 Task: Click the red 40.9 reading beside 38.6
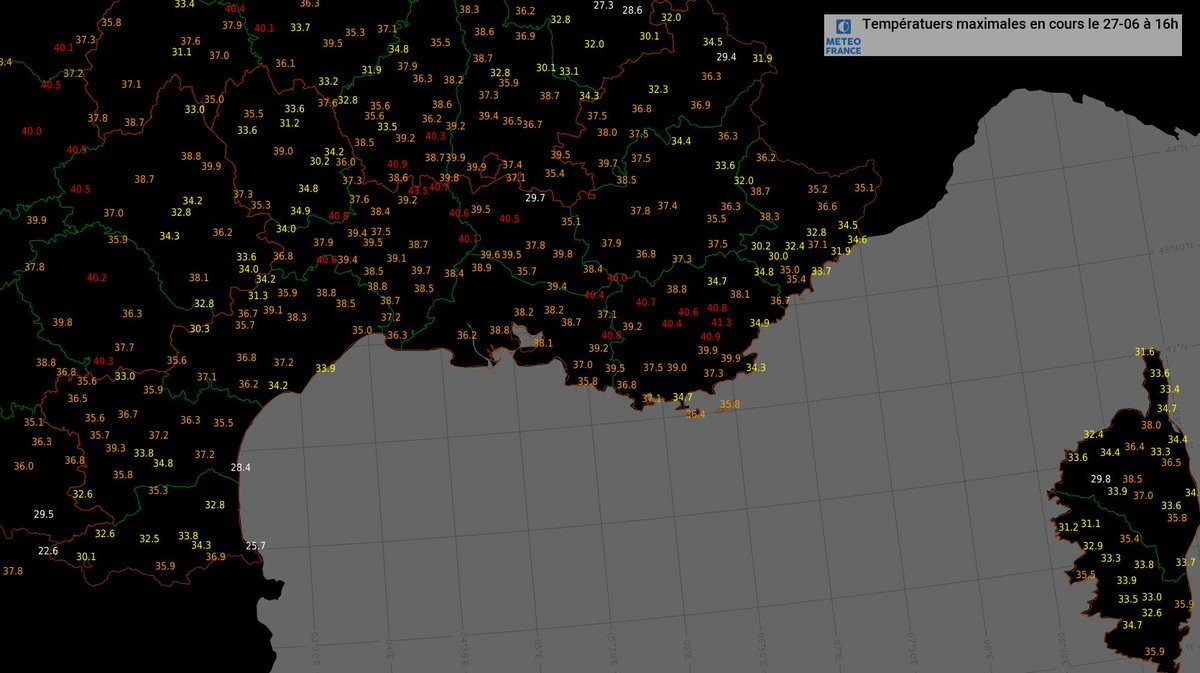coord(397,164)
